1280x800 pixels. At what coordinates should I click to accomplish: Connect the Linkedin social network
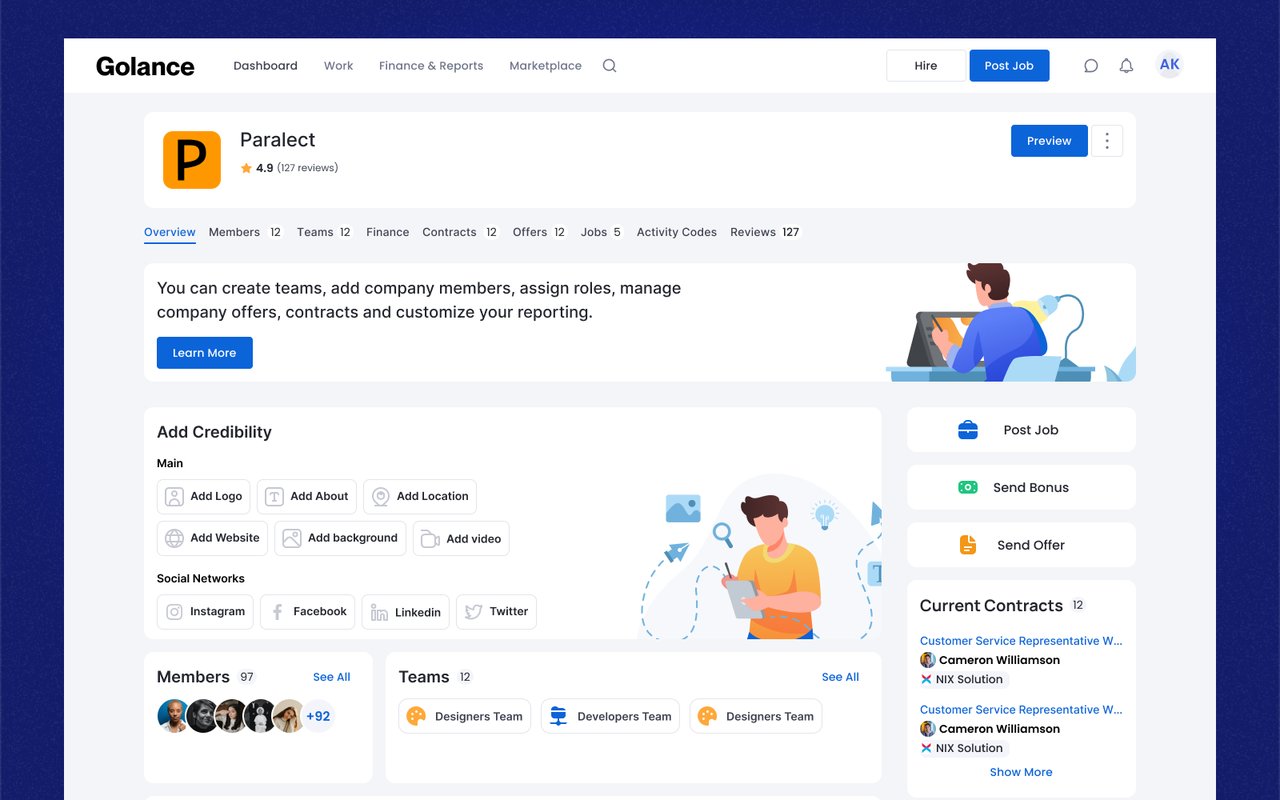click(405, 612)
